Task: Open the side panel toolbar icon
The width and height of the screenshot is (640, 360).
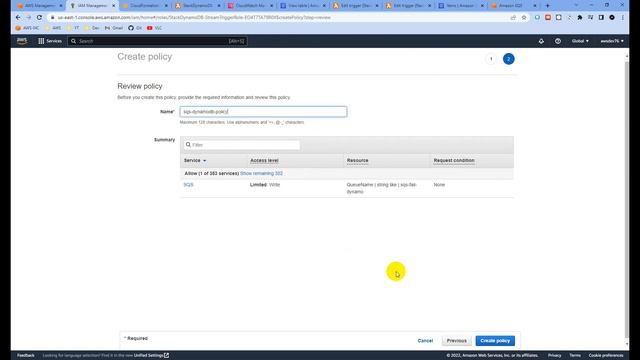Action: pos(601,18)
